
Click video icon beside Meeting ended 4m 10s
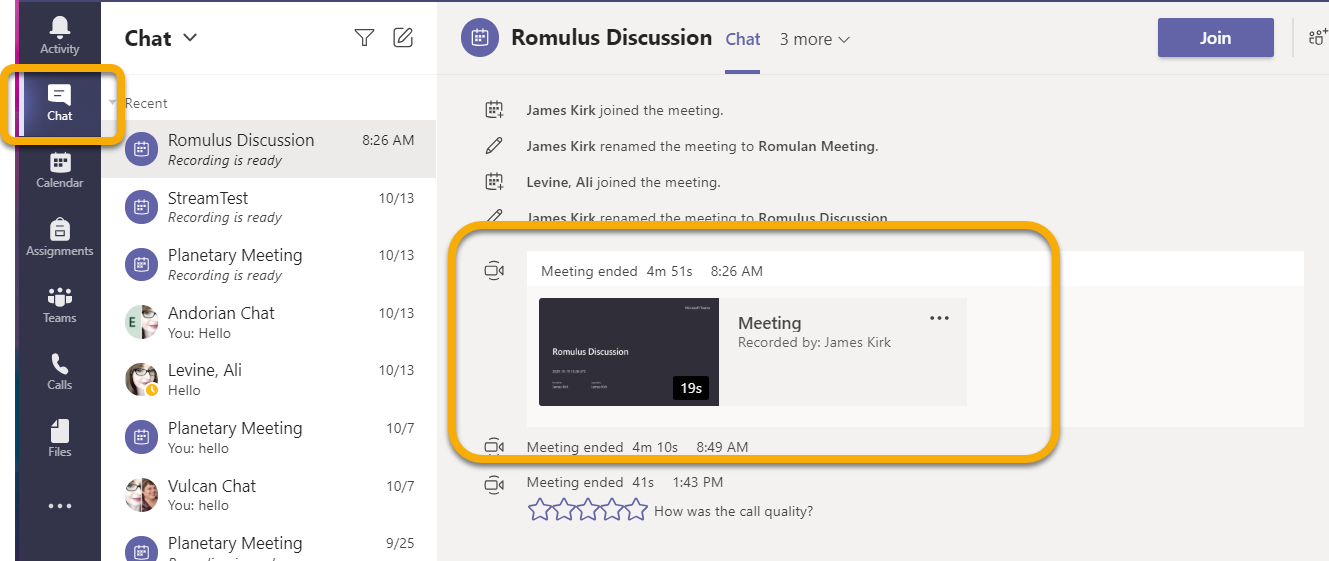[x=493, y=447]
